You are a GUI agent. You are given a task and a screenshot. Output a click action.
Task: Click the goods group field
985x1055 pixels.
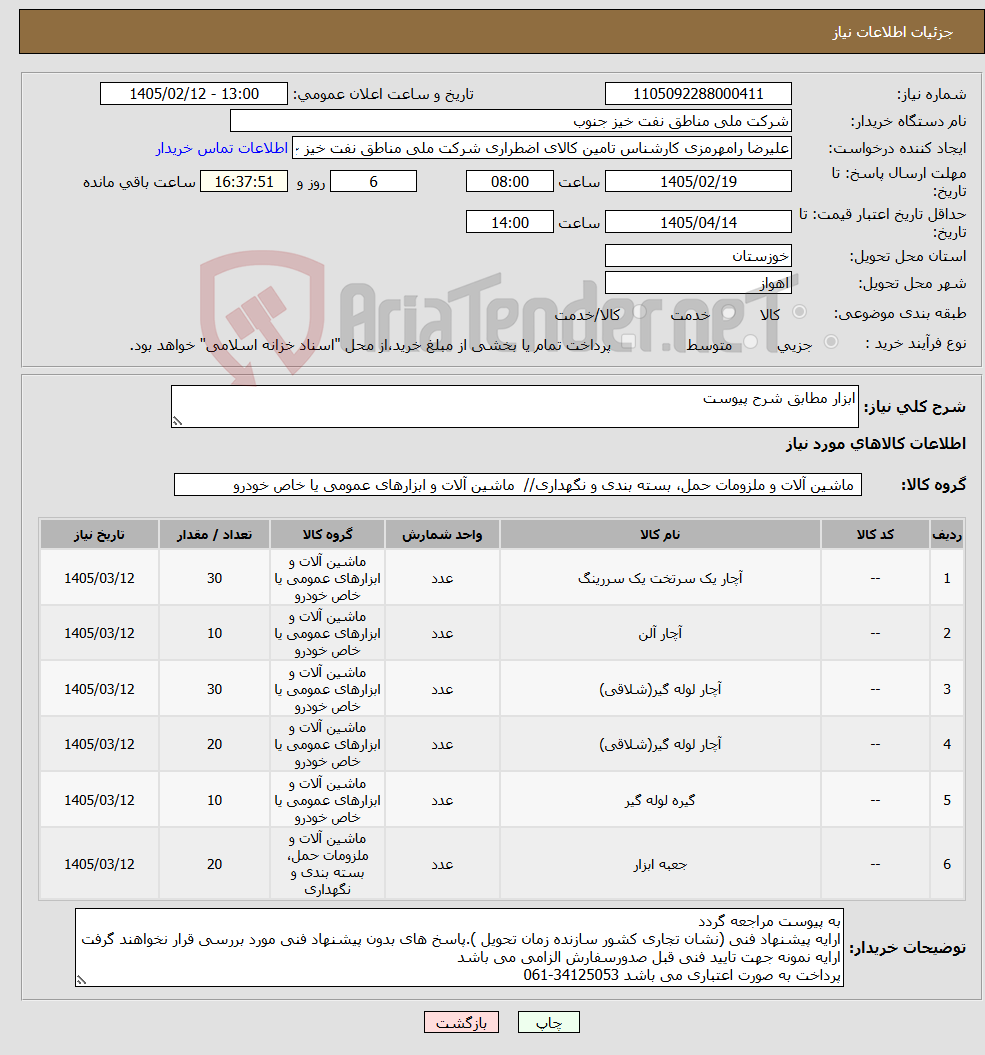tap(517, 484)
